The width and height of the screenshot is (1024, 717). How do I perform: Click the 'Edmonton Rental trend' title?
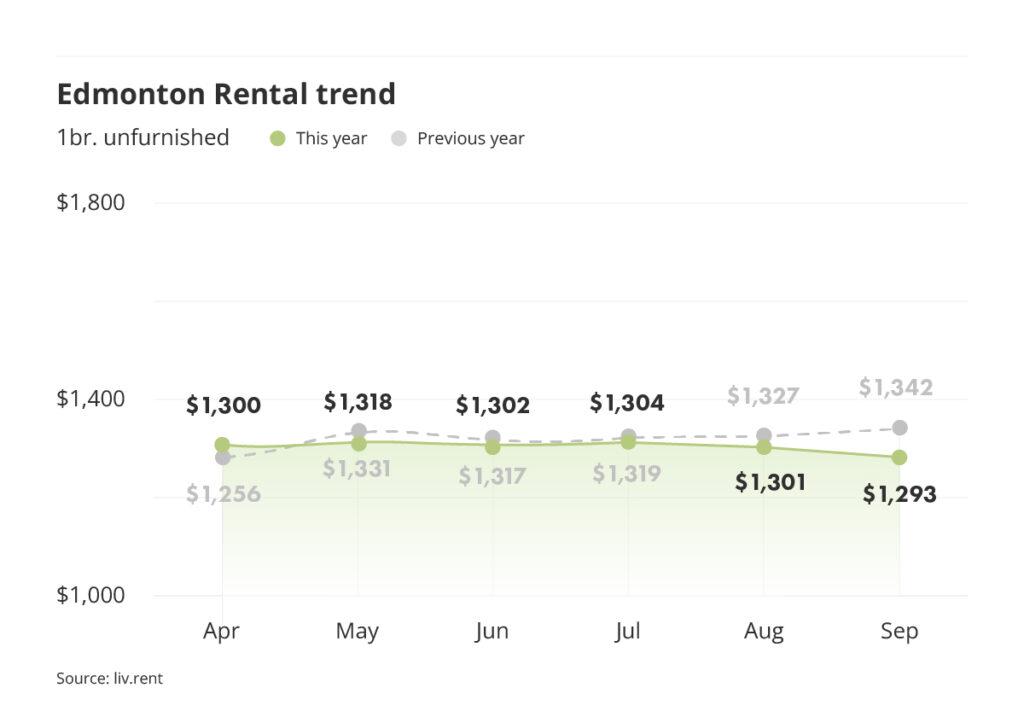coord(226,94)
